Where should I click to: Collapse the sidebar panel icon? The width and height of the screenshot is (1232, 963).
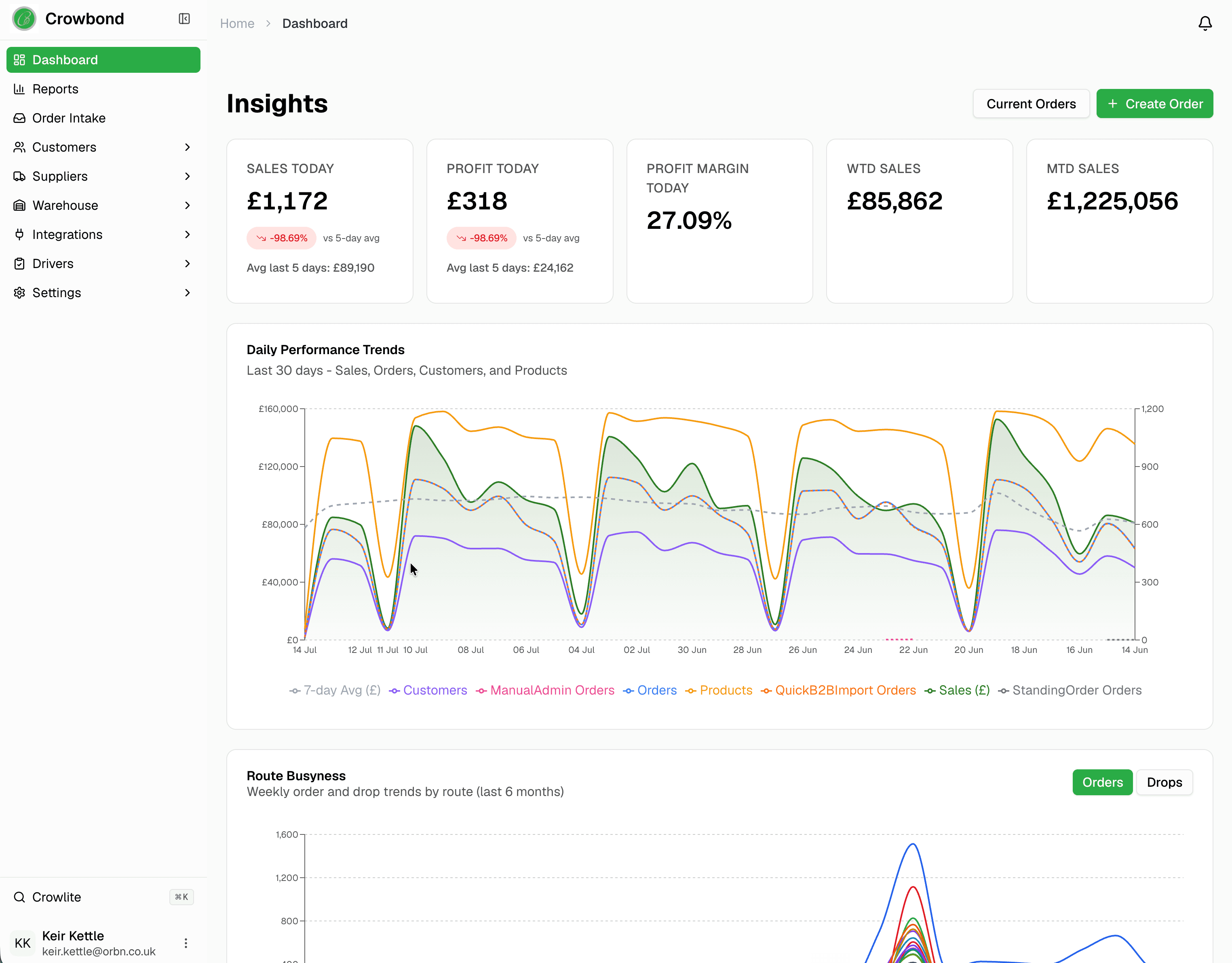[x=184, y=19]
